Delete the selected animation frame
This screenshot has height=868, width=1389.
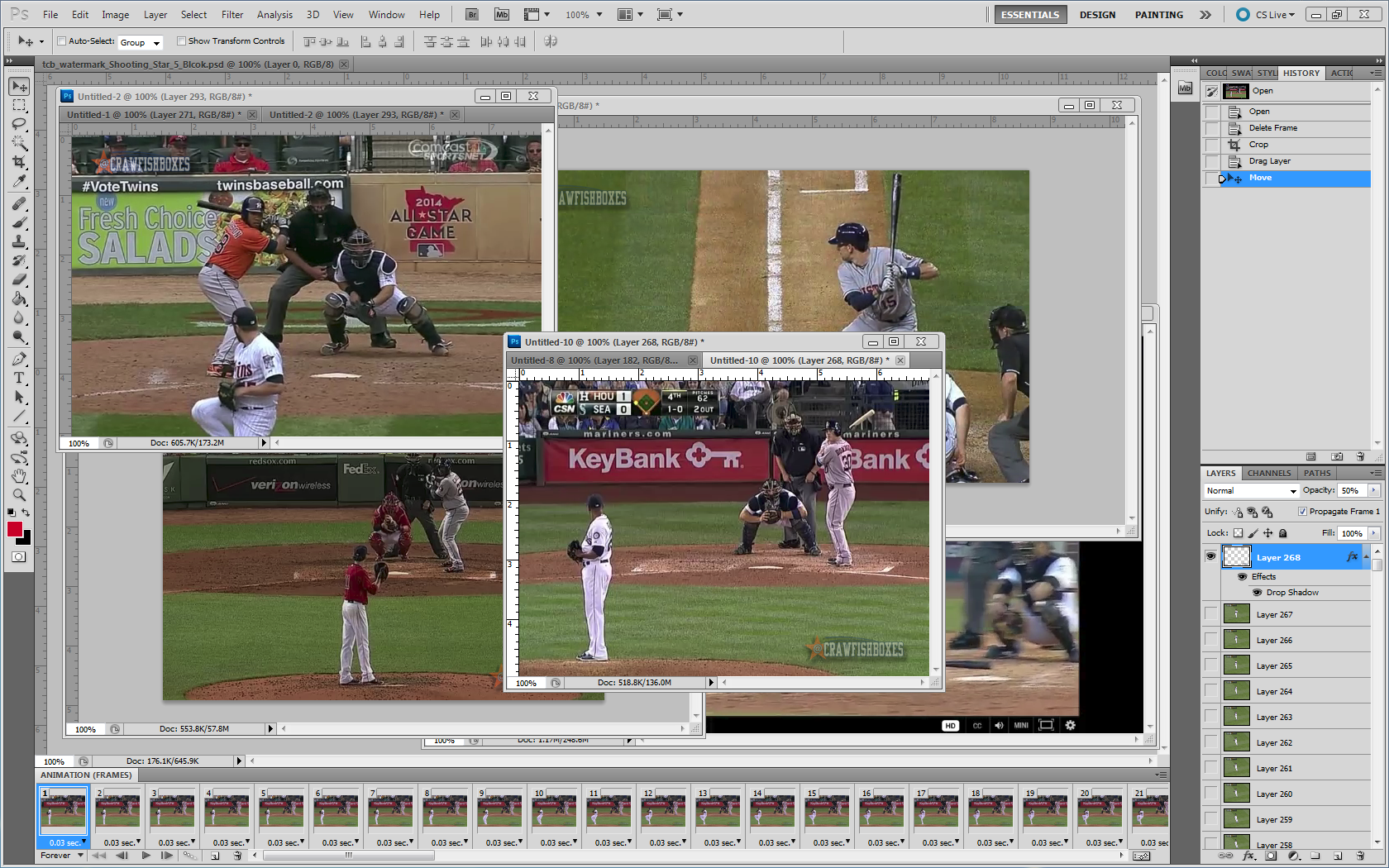(237, 856)
